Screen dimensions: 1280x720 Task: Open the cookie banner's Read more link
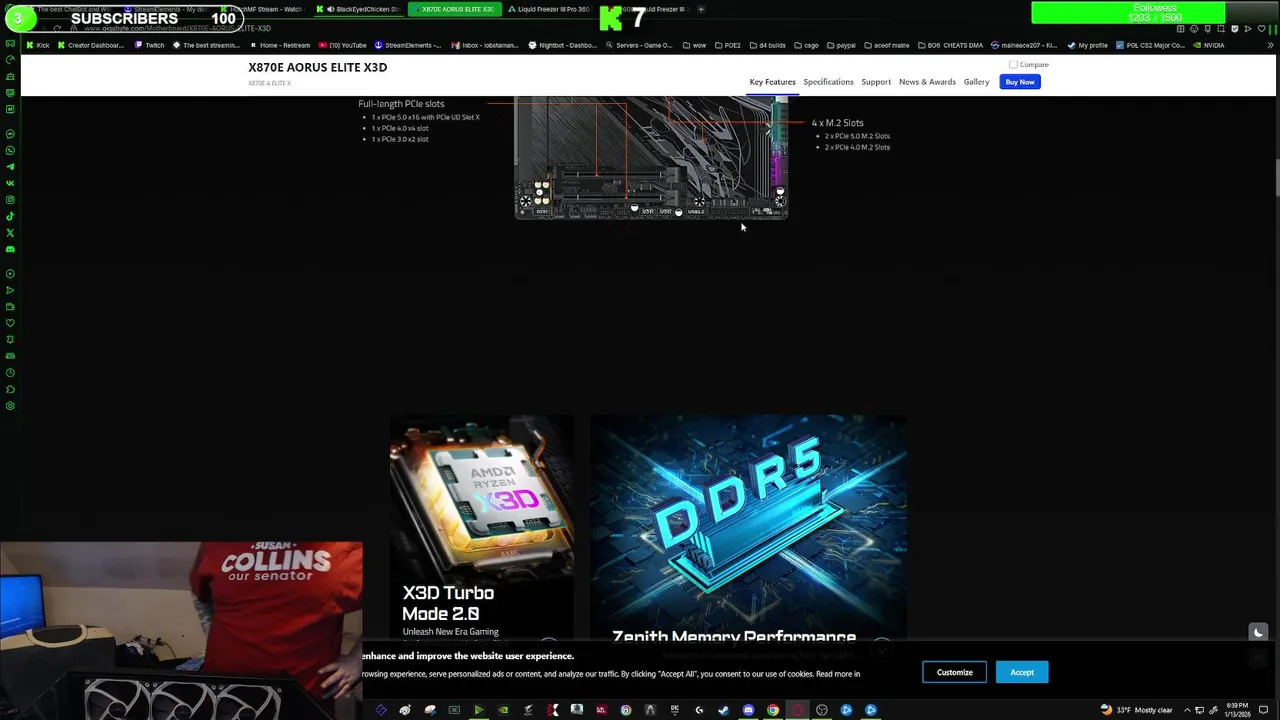(x=838, y=674)
